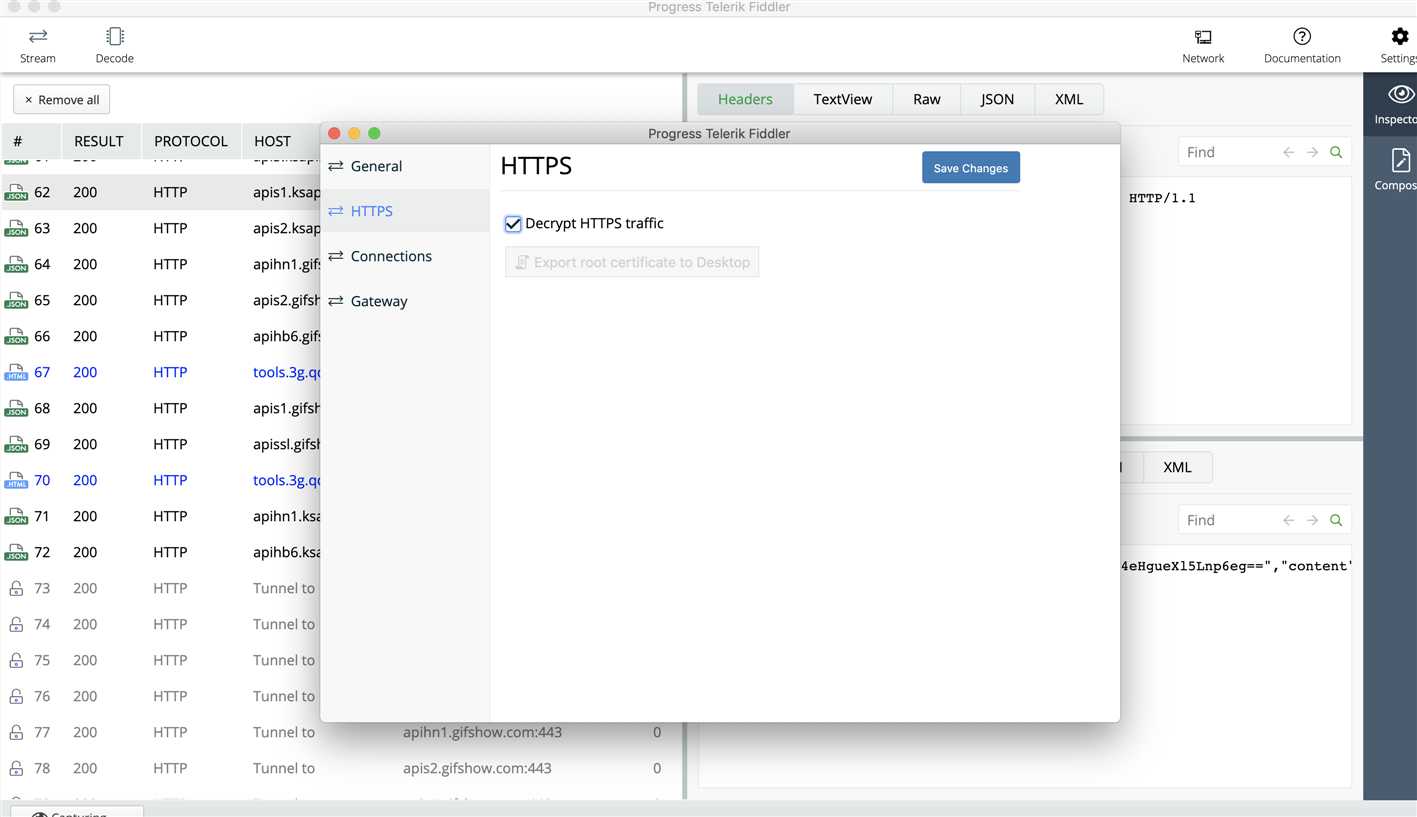Switch to the Headers tab
The height and width of the screenshot is (817, 1417).
(745, 99)
